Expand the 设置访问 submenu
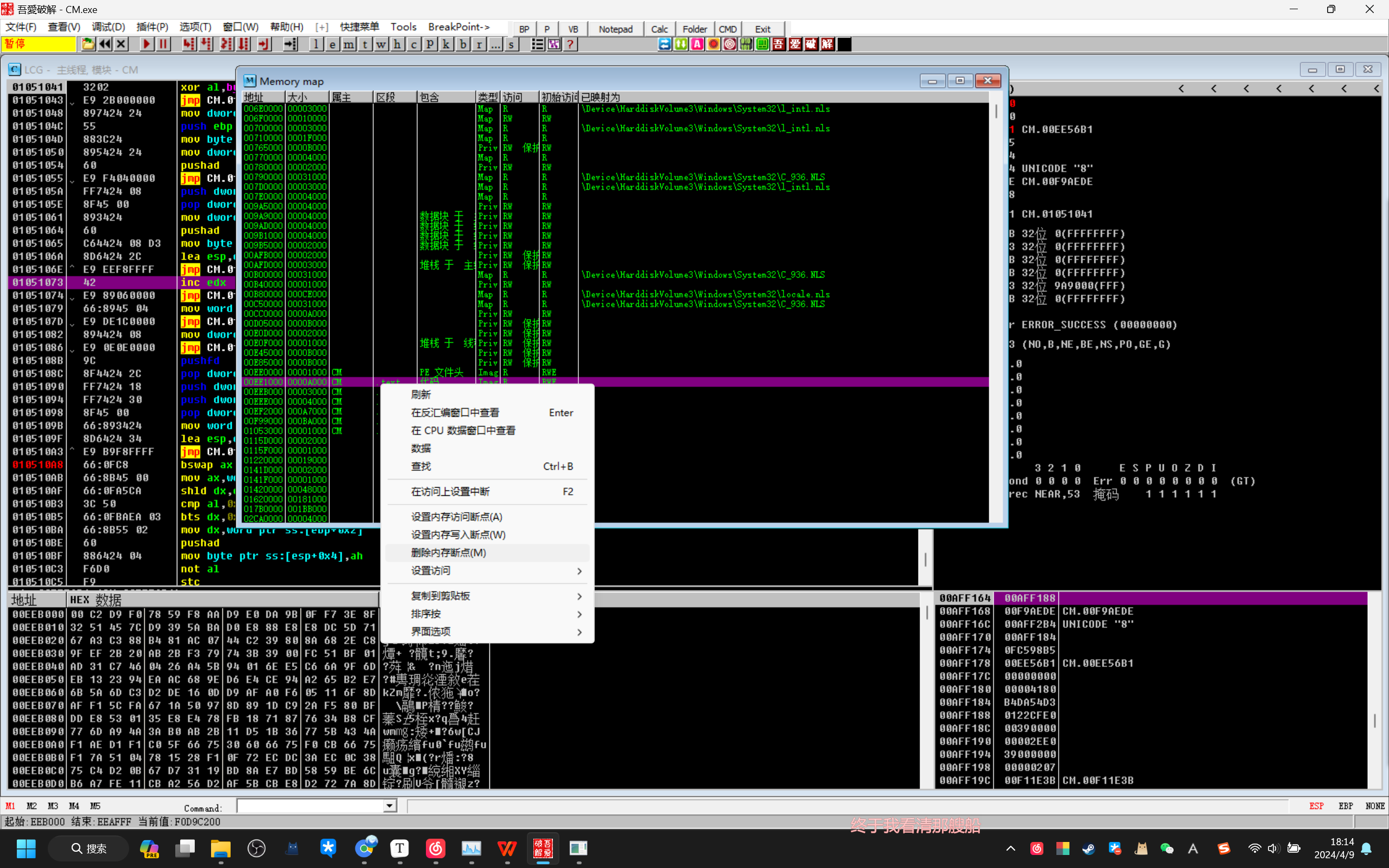1389x868 pixels. point(487,571)
